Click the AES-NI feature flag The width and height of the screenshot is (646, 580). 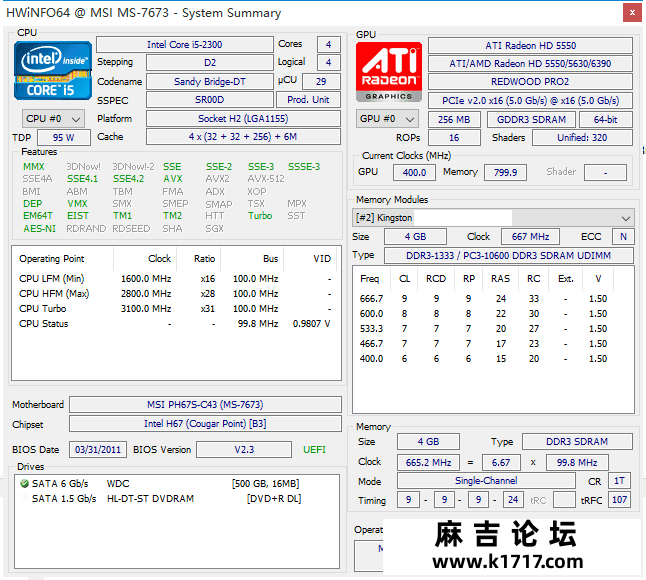pos(40,229)
